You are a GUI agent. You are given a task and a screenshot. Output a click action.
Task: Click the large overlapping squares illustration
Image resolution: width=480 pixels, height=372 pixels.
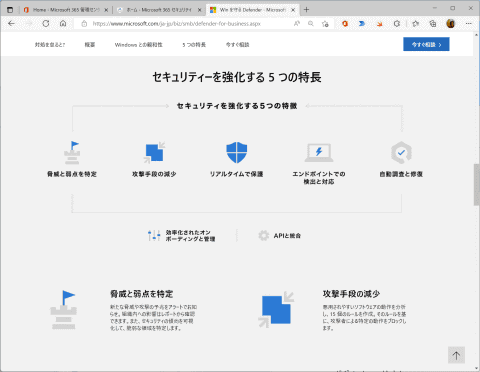tap(276, 310)
